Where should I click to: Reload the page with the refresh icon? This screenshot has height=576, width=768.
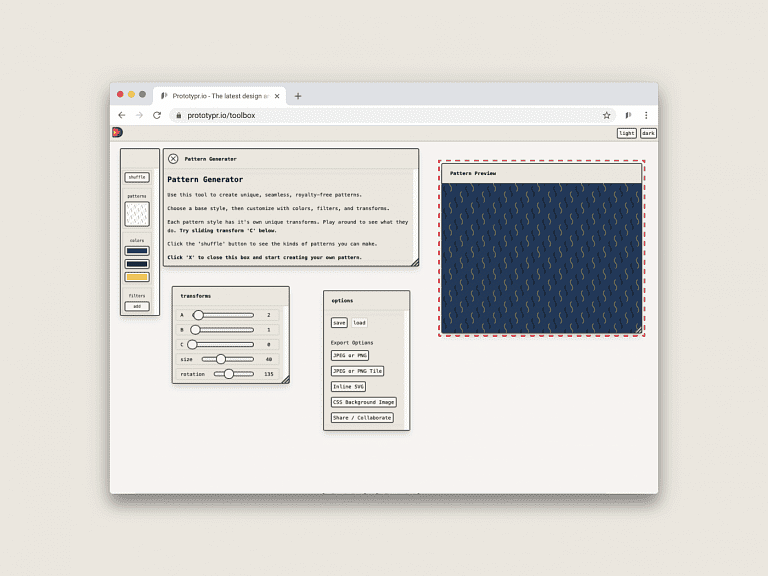click(157, 115)
